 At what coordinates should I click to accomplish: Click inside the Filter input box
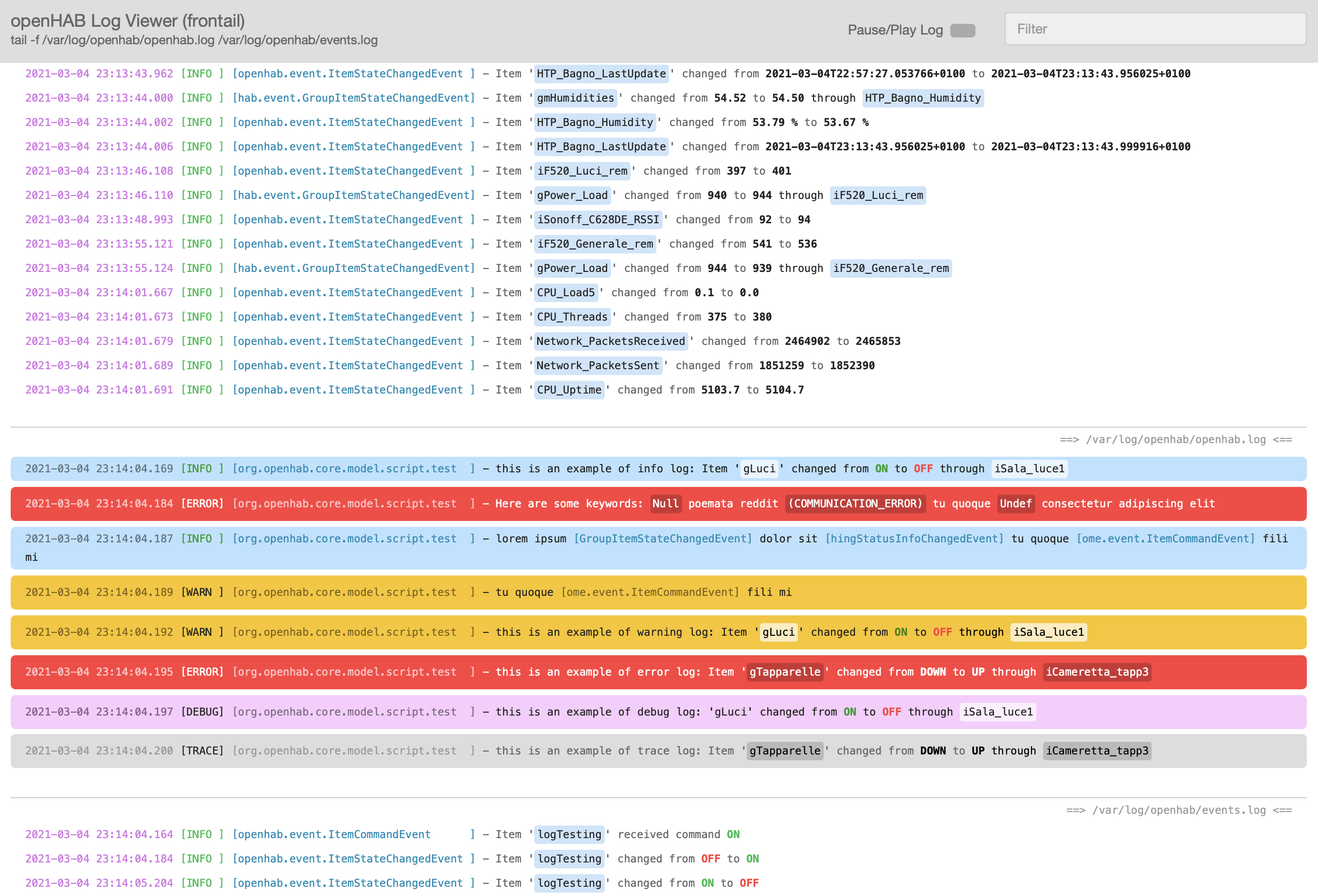click(1155, 28)
